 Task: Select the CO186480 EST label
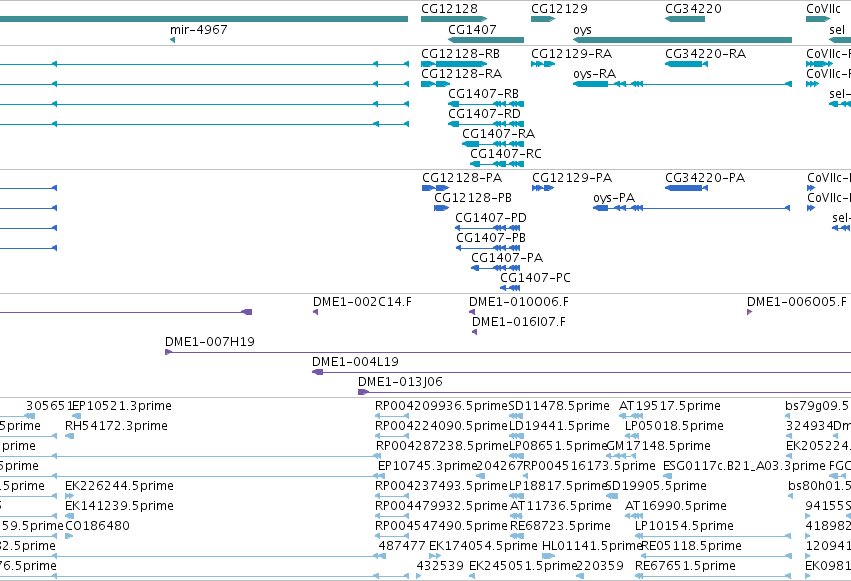pos(97,526)
